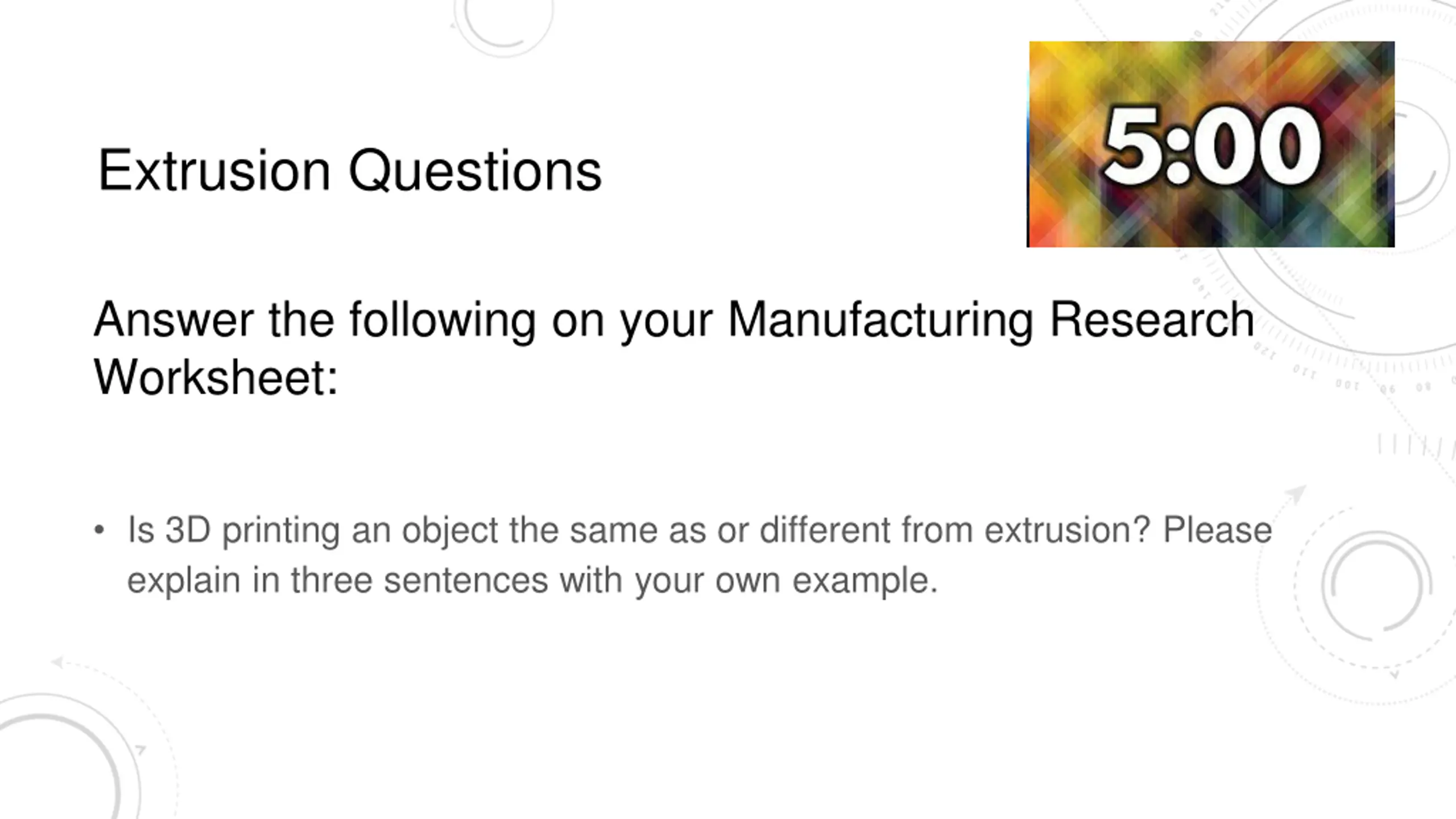
Task: Click the word 'example.' ending the bullet text
Action: coord(865,581)
